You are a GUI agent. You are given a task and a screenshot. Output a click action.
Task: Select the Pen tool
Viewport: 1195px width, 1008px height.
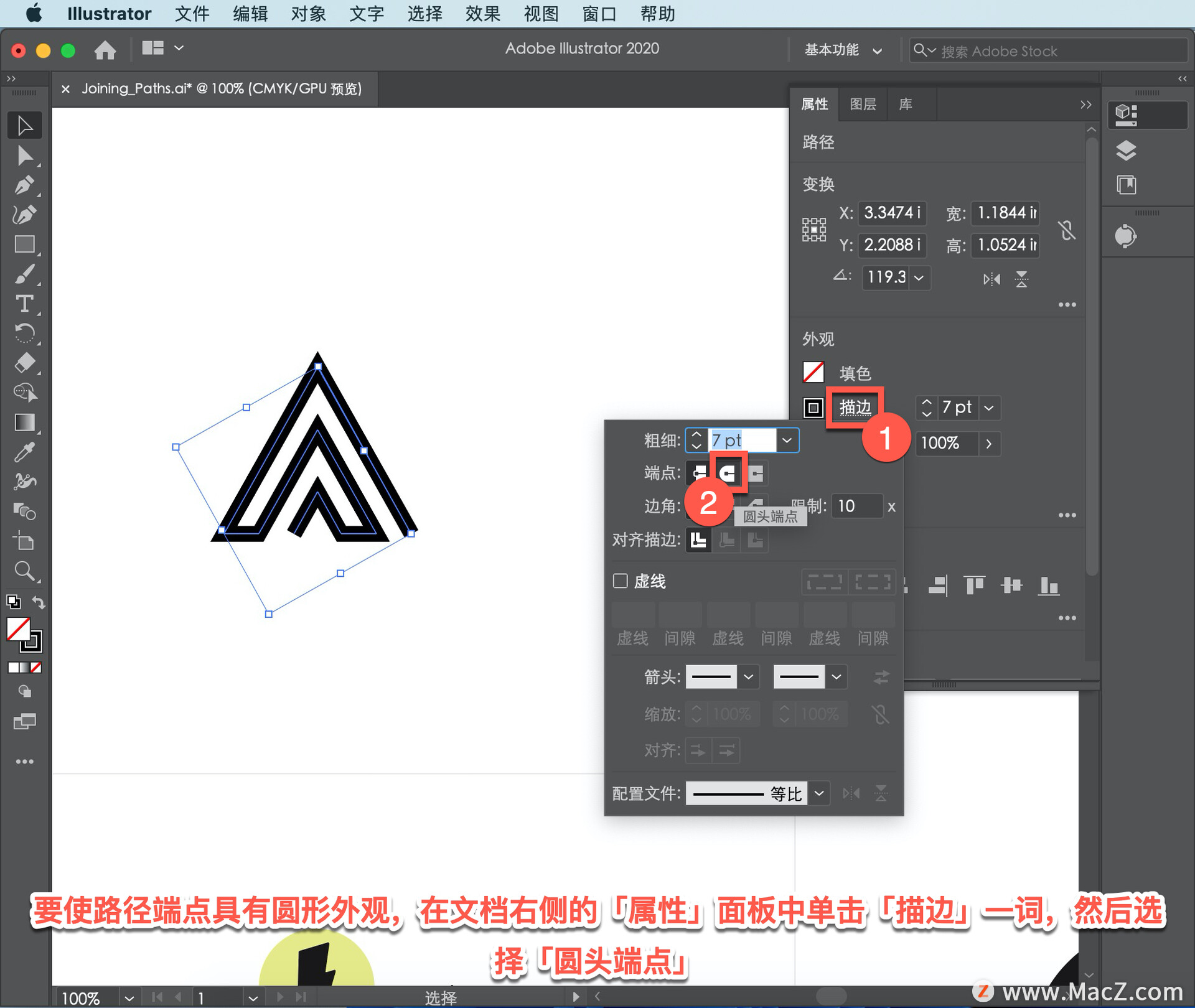click(24, 185)
